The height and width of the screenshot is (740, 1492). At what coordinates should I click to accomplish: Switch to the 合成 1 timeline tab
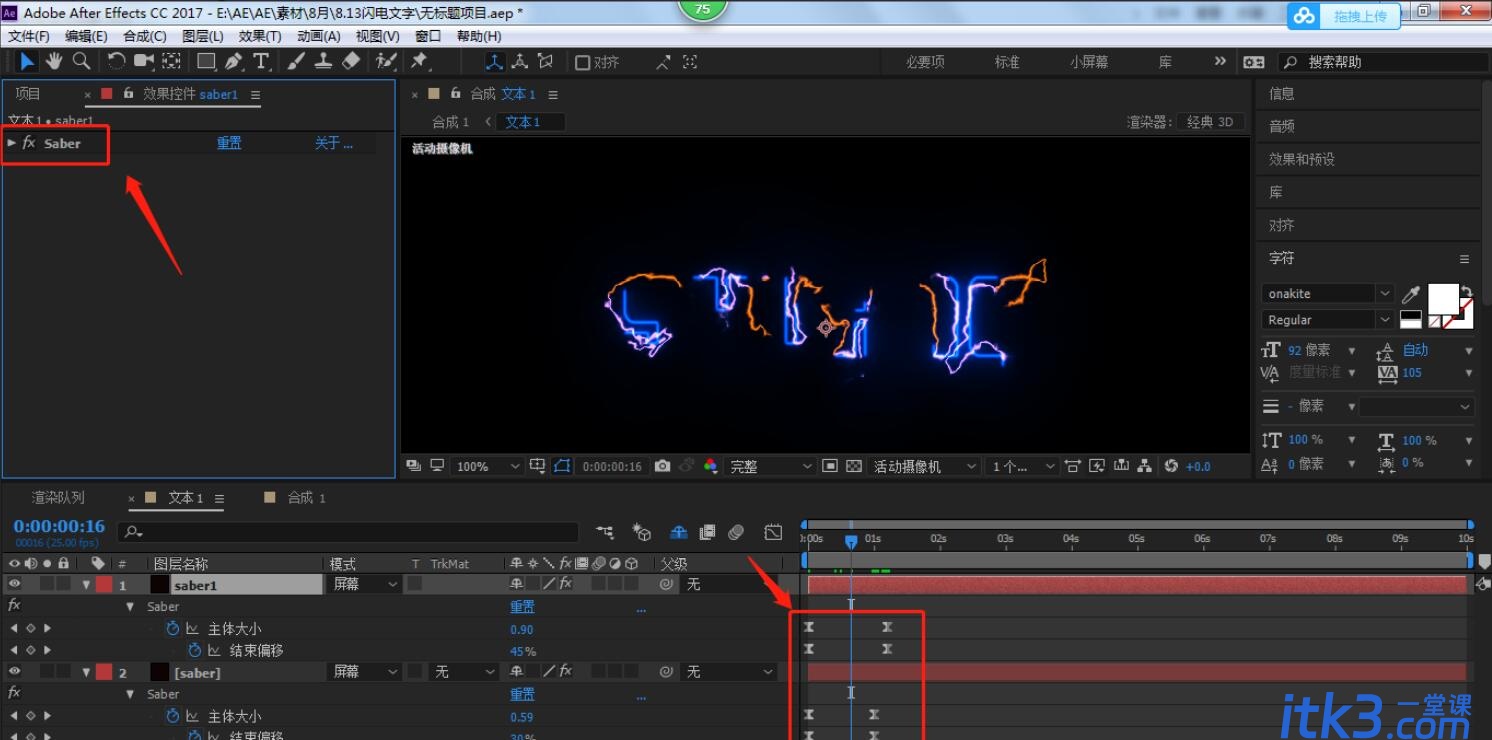tap(307, 497)
